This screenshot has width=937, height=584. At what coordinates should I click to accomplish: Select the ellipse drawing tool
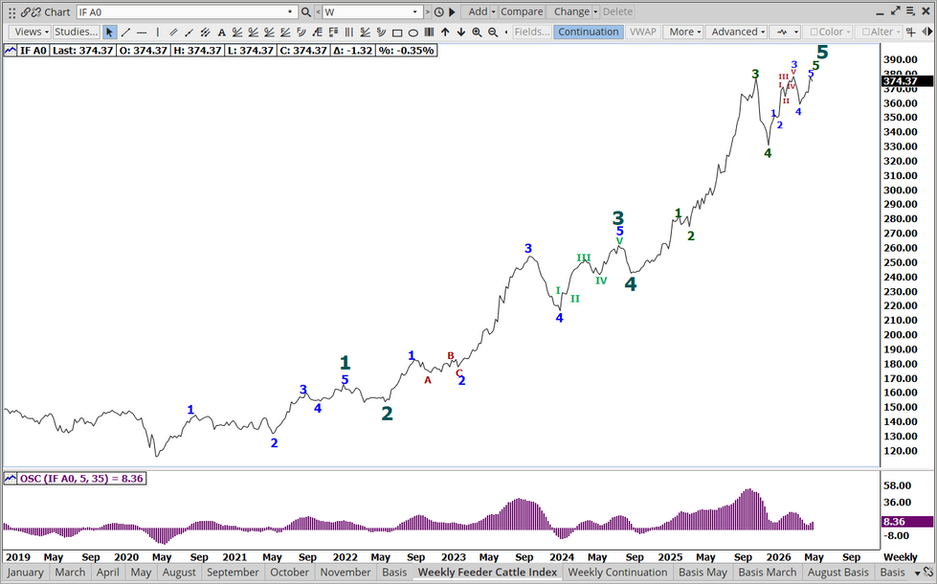pyautogui.click(x=413, y=32)
